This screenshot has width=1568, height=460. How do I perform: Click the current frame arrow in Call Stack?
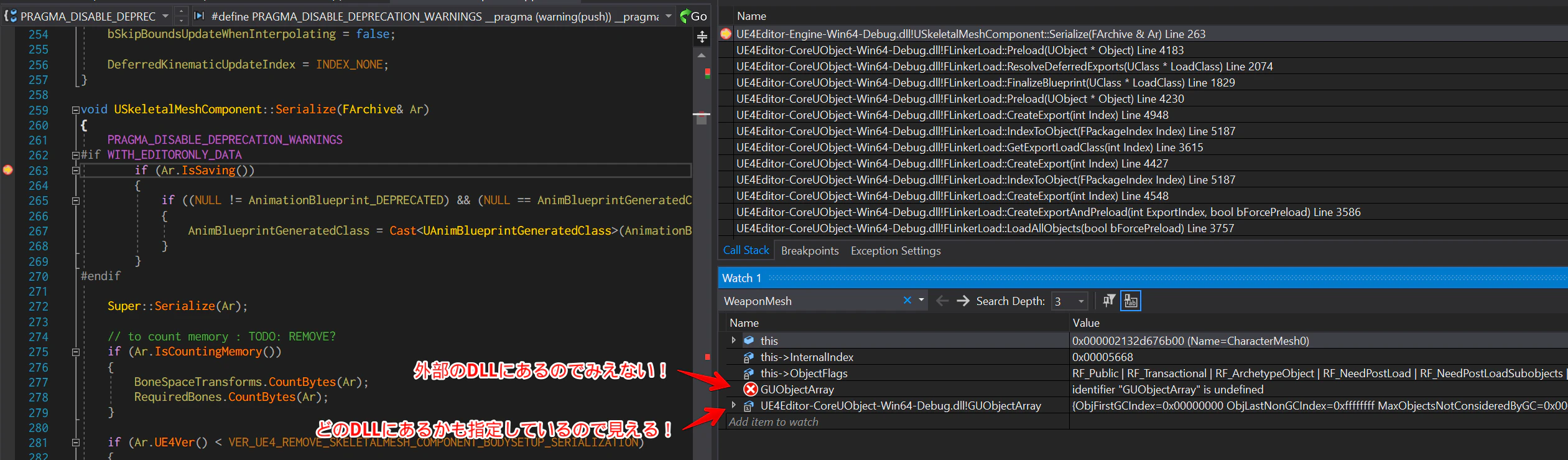coord(726,34)
